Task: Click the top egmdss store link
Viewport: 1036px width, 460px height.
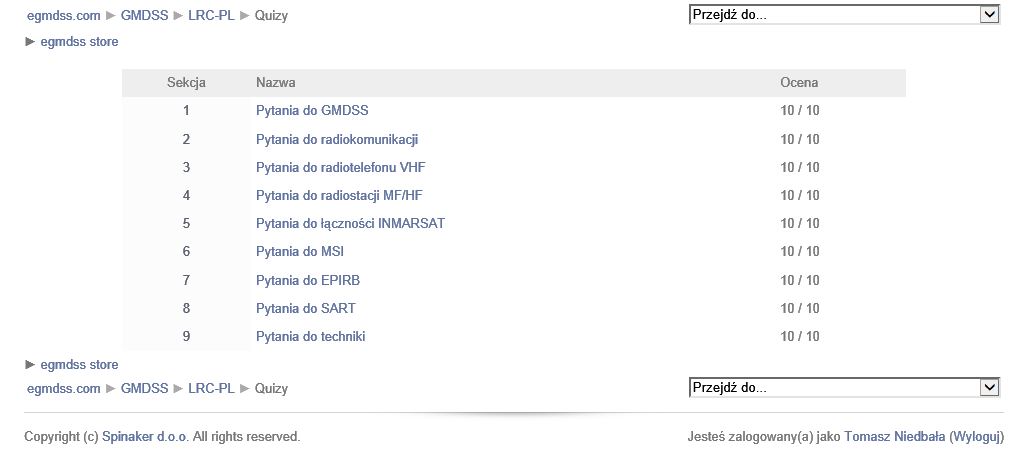Action: coord(79,42)
